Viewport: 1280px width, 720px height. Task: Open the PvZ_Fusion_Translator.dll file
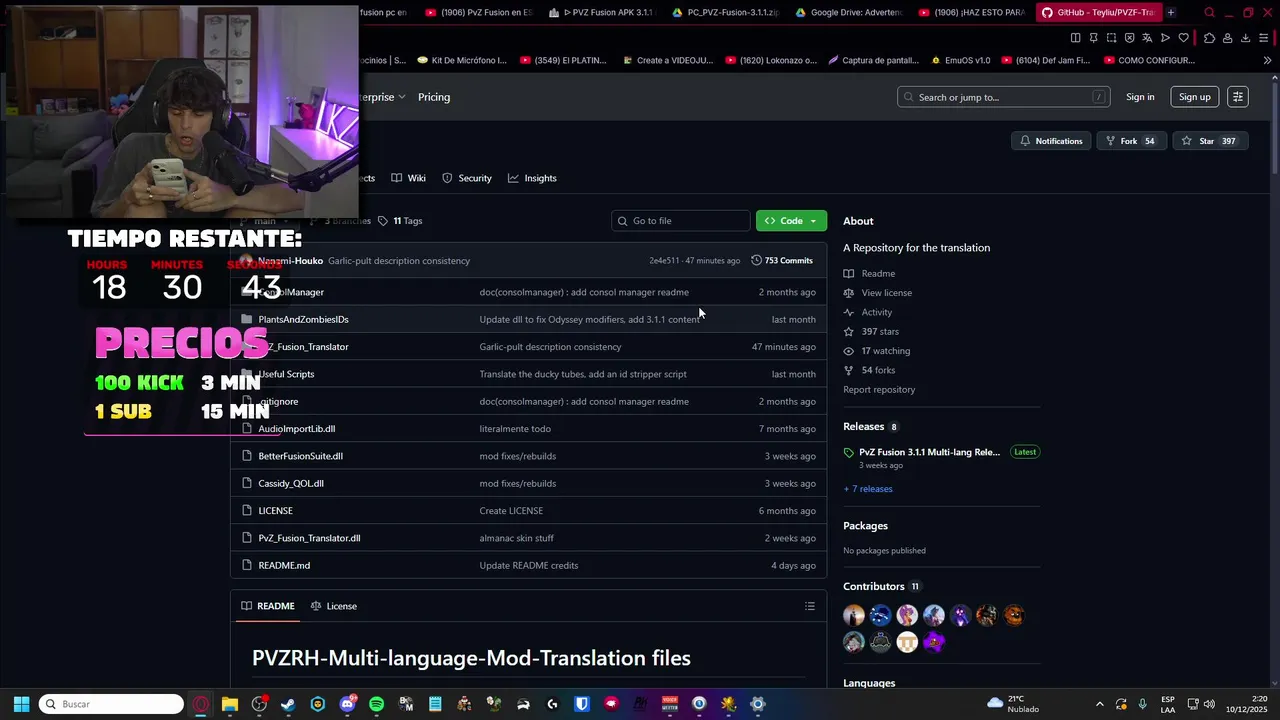tap(309, 538)
